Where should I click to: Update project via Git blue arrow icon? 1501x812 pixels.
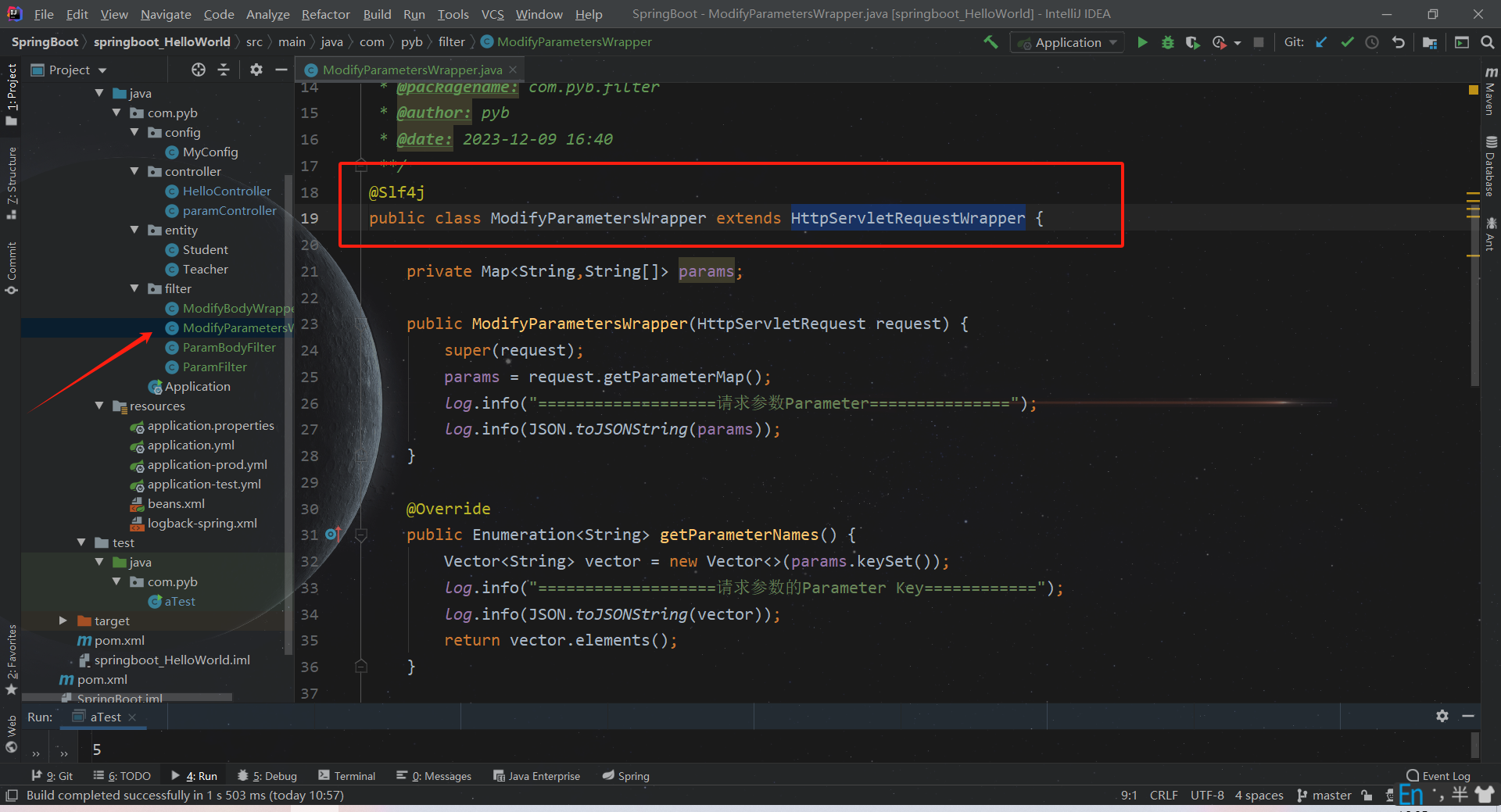coord(1321,42)
